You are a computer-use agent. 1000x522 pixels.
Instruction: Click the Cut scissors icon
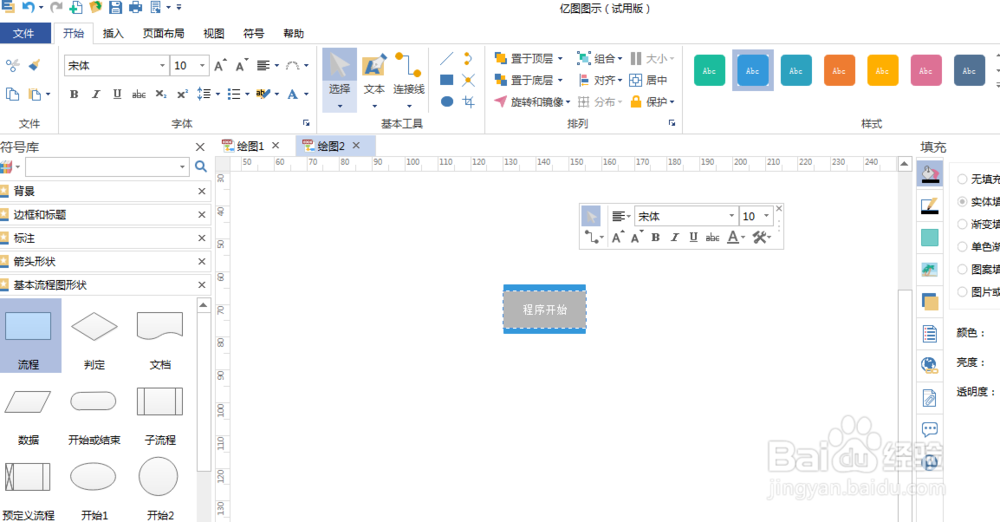point(12,64)
